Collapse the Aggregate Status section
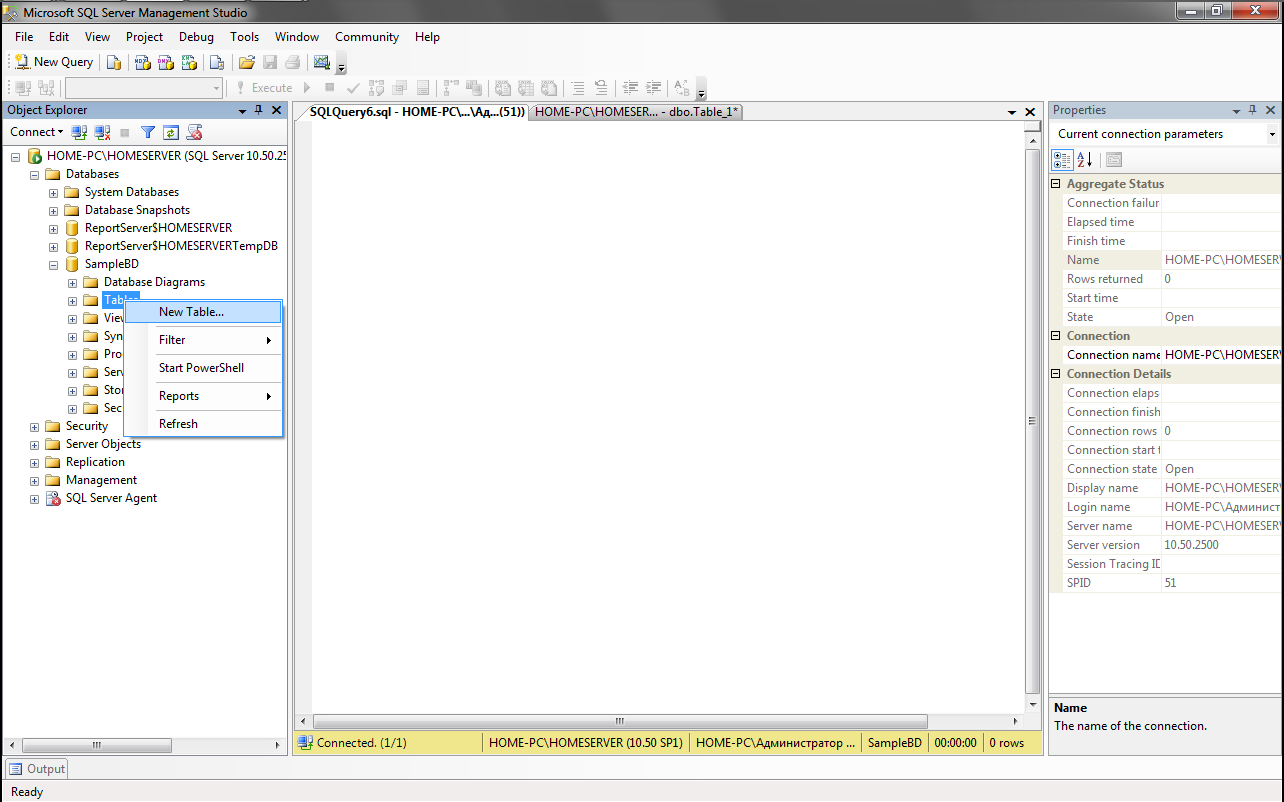Screen dimensions: 1284x802 coord(1057,184)
